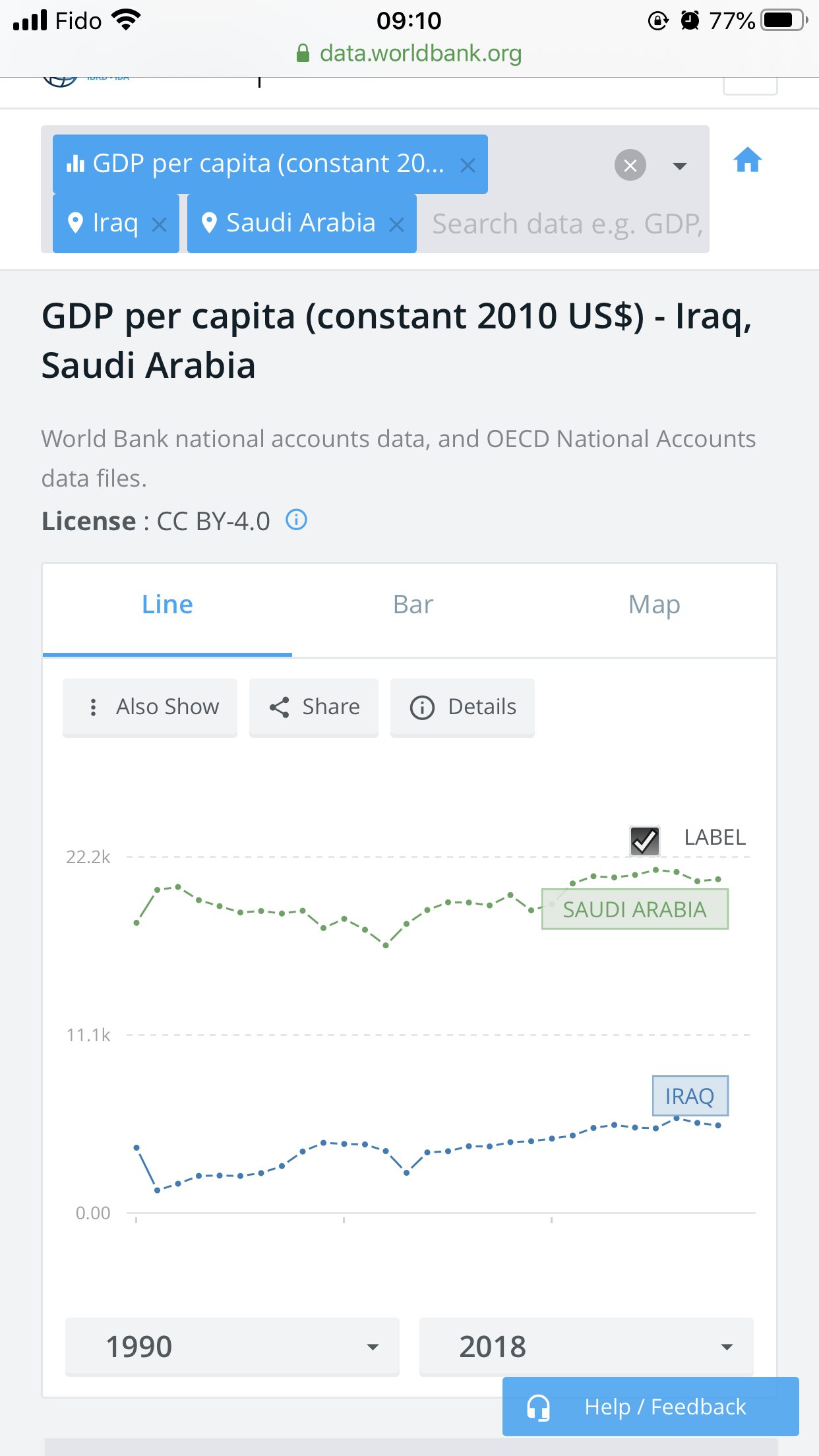Switch to the Bar chart tab

413,605
